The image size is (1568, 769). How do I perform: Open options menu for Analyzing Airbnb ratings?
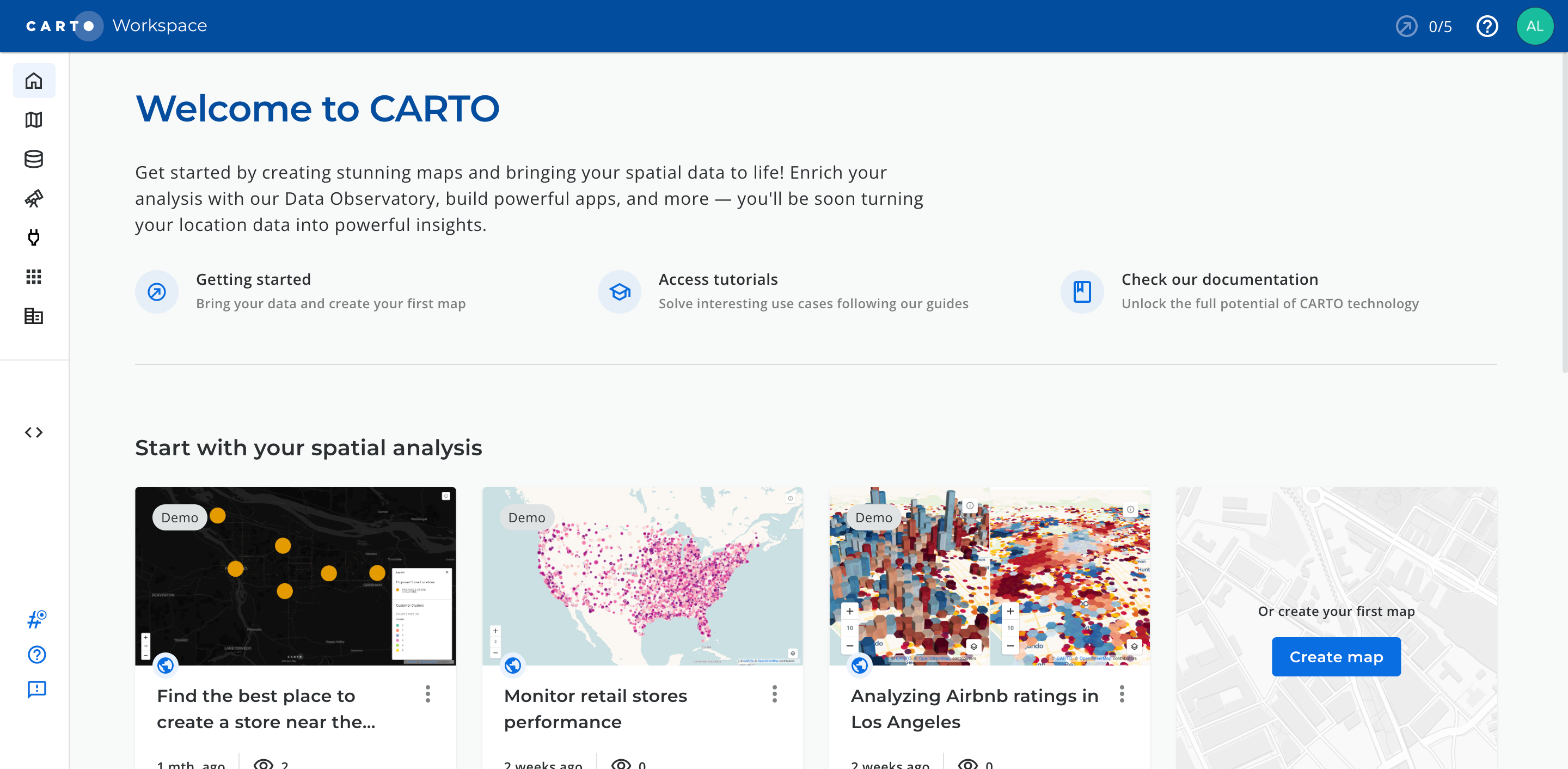click(x=1121, y=694)
